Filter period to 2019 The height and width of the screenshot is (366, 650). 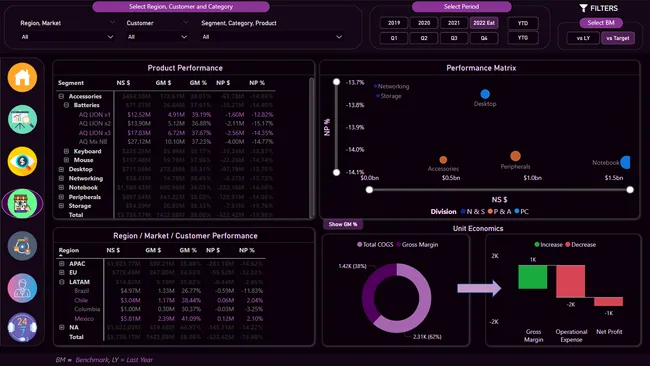[394, 23]
